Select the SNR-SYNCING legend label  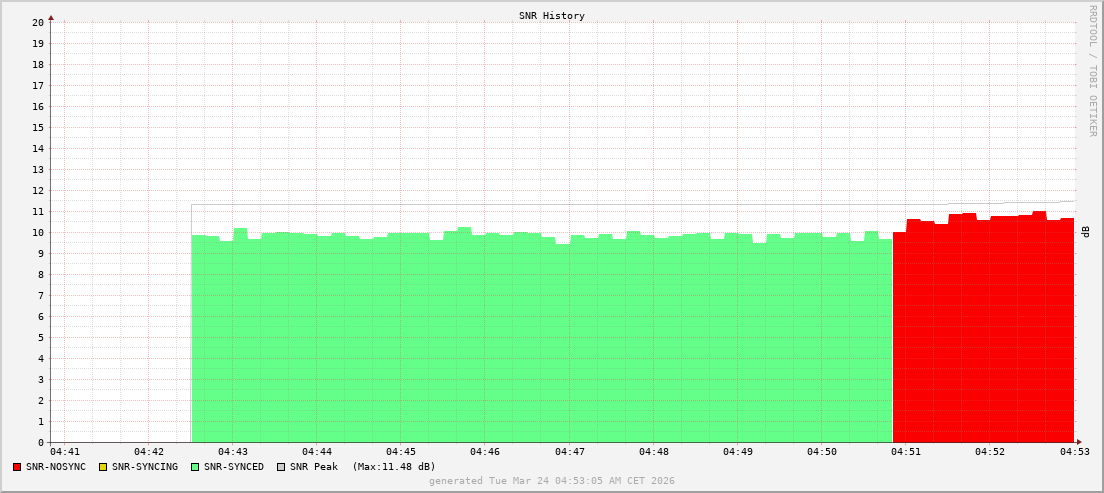[144, 467]
